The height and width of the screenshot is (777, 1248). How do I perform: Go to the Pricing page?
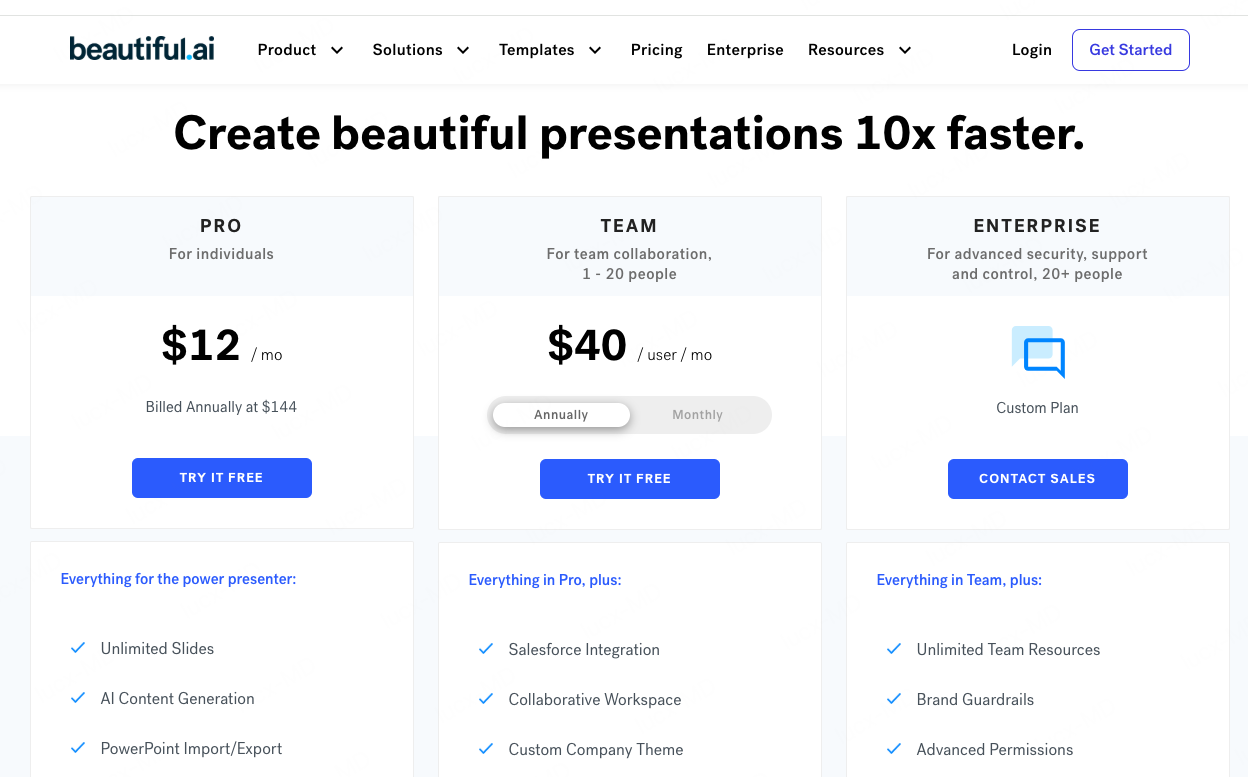tap(657, 50)
